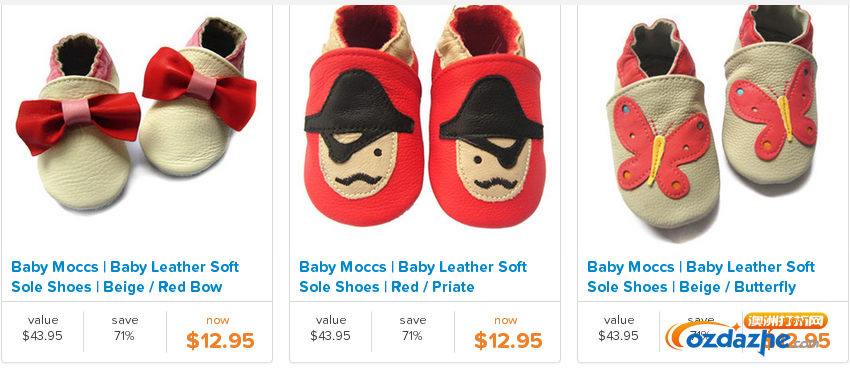Click the orange 'now' label on Priate card
Viewport: 850px width, 368px height.
tap(506, 320)
